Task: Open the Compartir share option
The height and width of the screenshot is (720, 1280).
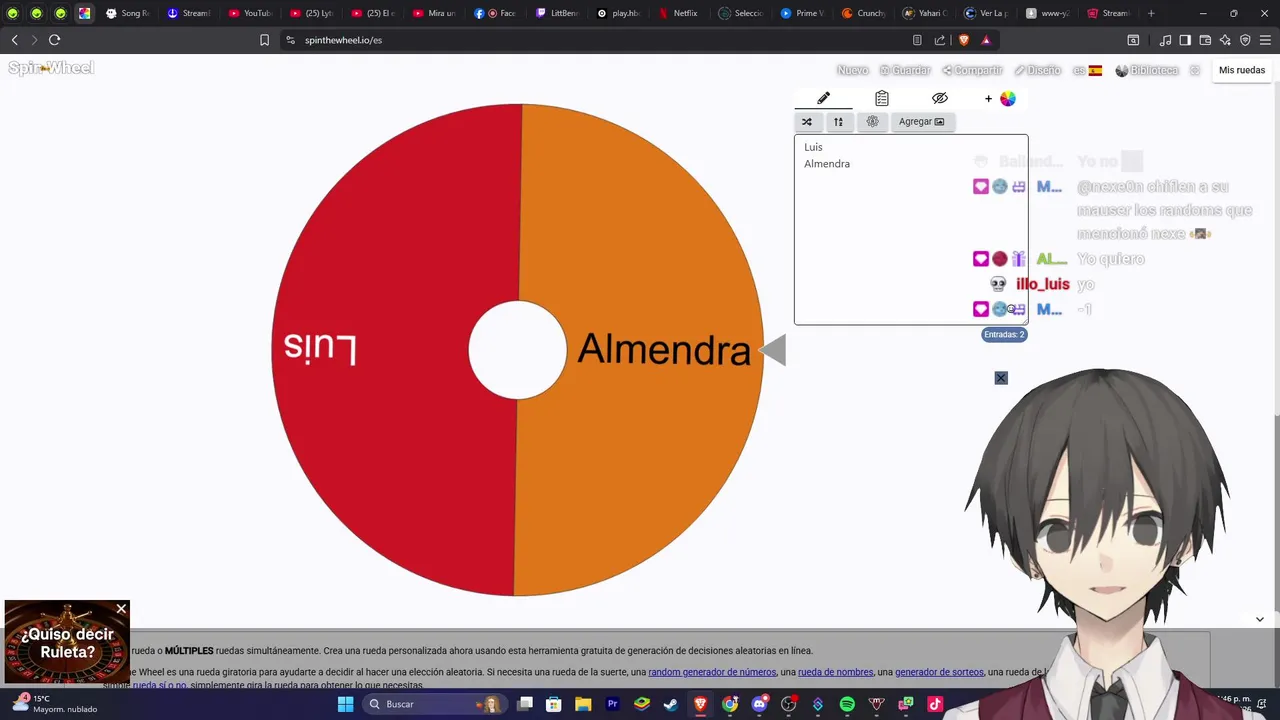Action: pos(972,70)
